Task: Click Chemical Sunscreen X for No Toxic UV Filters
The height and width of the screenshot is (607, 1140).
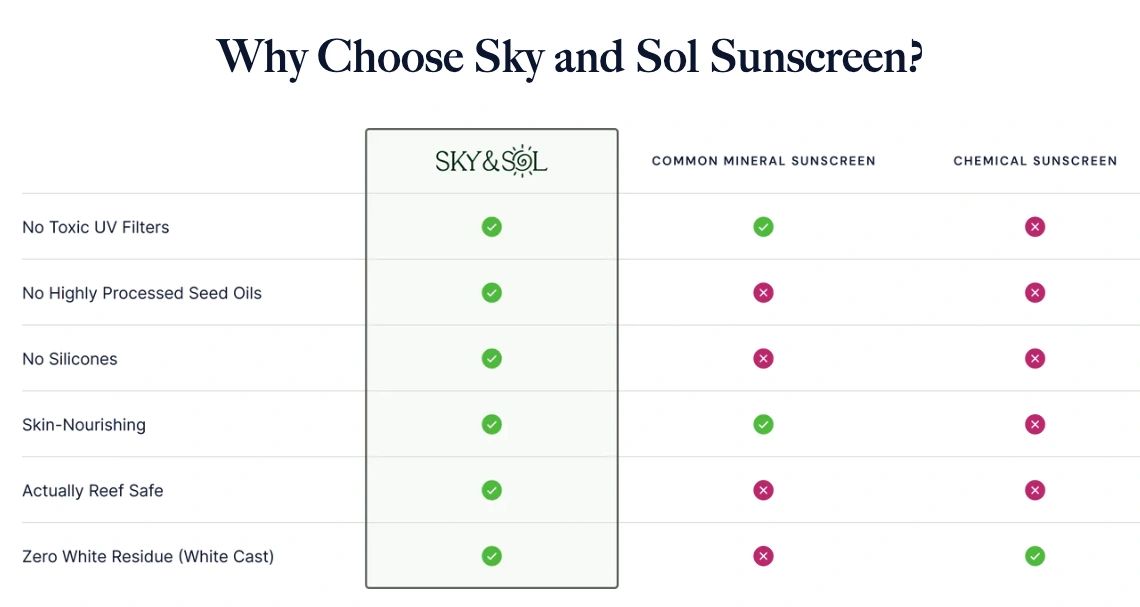Action: click(1035, 227)
